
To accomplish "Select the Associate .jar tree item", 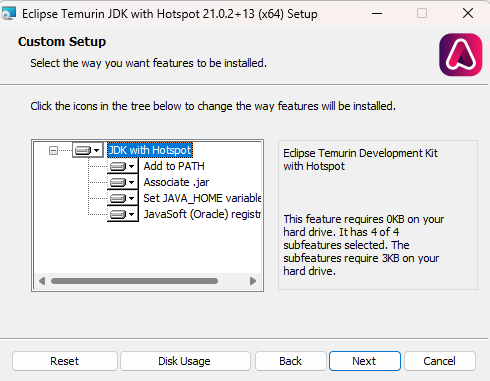I will click(x=176, y=182).
